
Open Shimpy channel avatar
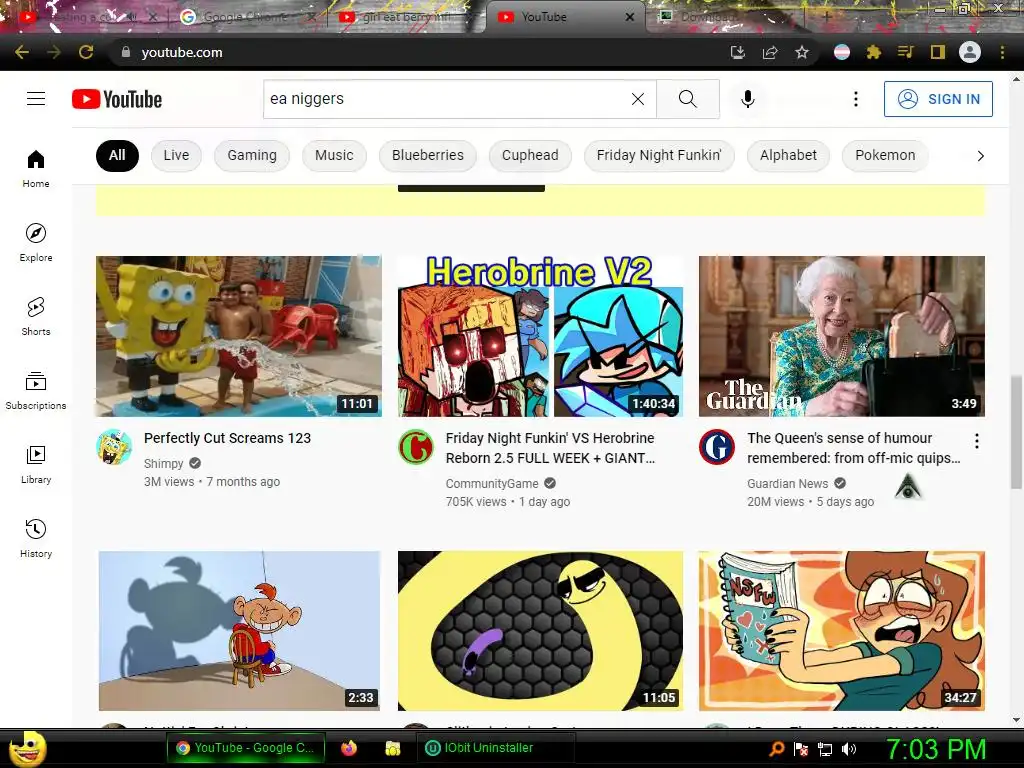[x=114, y=447]
